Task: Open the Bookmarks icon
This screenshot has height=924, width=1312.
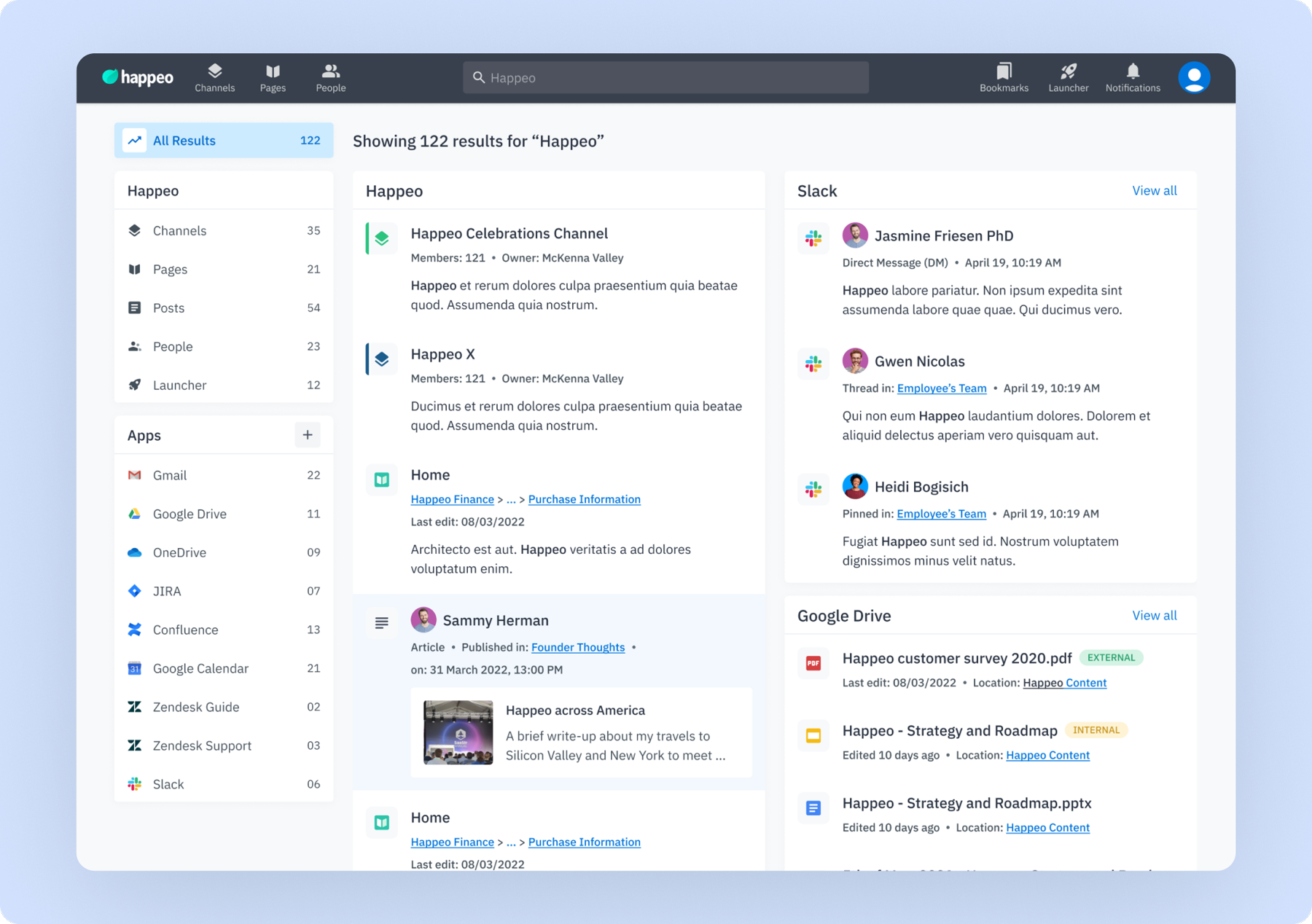Action: (x=1004, y=78)
